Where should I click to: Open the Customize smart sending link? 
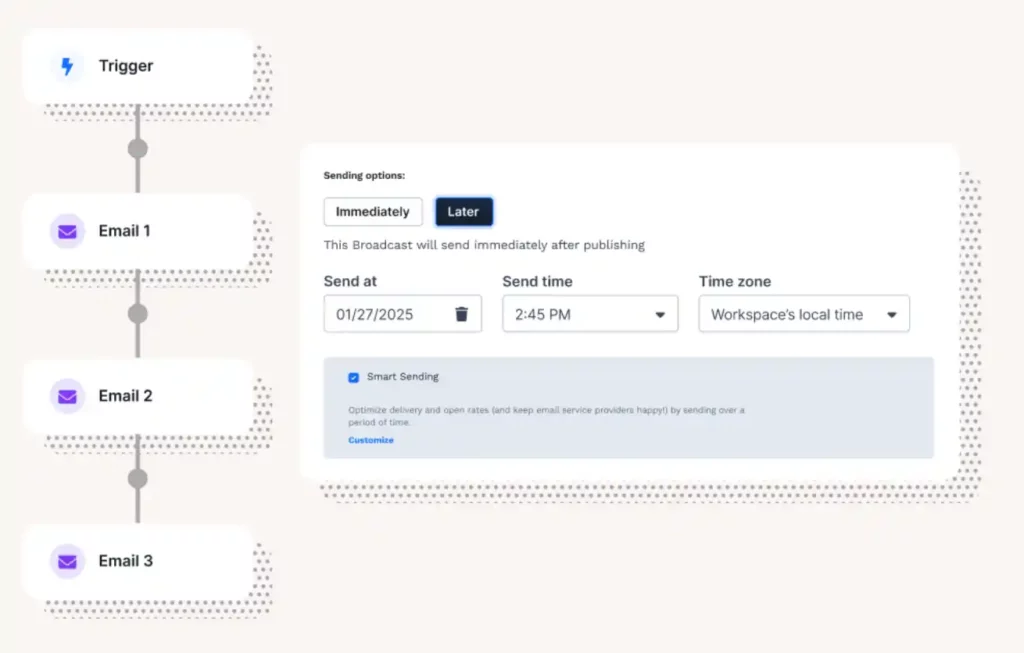(x=371, y=440)
